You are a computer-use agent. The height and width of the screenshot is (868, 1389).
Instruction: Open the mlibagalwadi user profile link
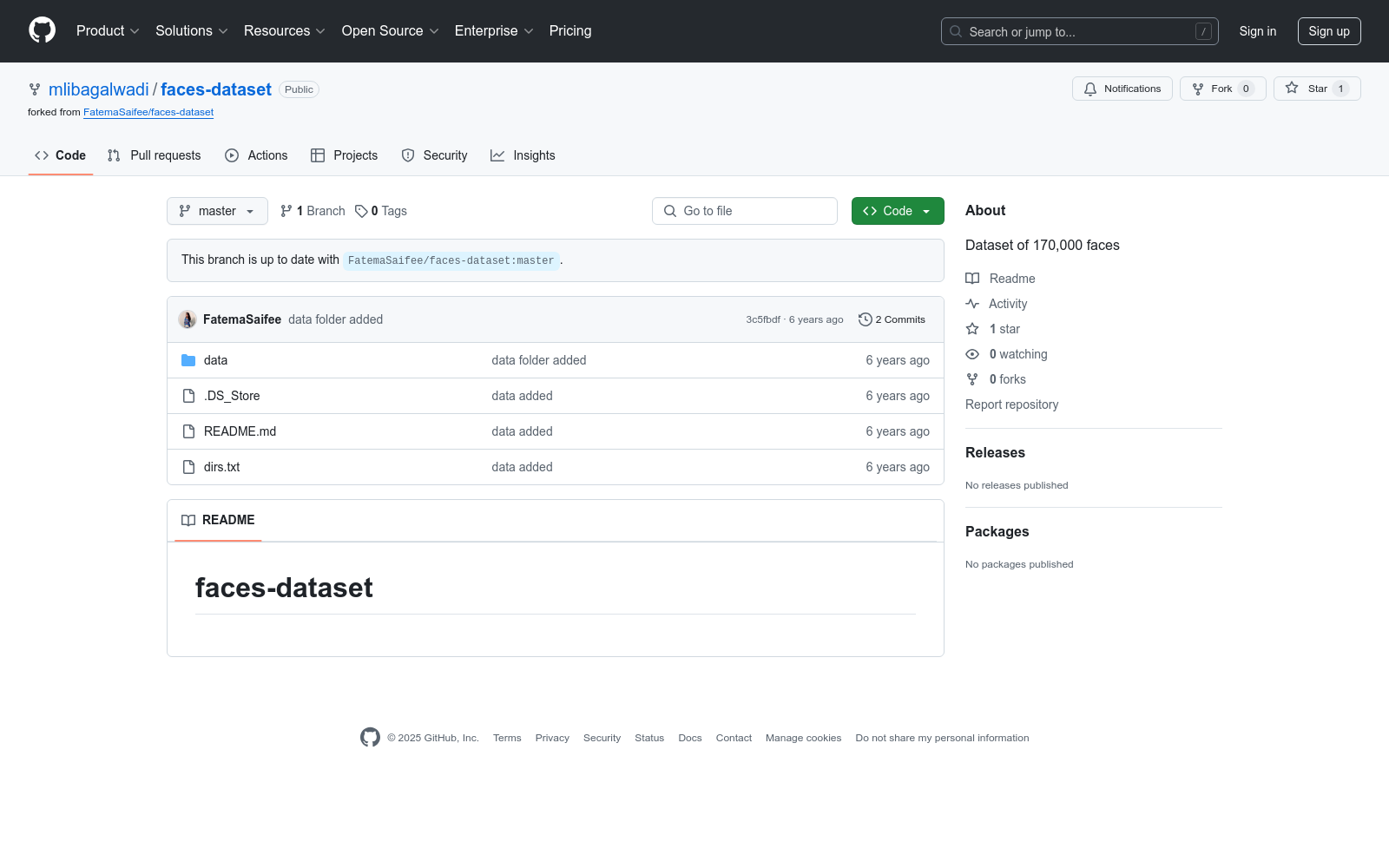point(99,89)
